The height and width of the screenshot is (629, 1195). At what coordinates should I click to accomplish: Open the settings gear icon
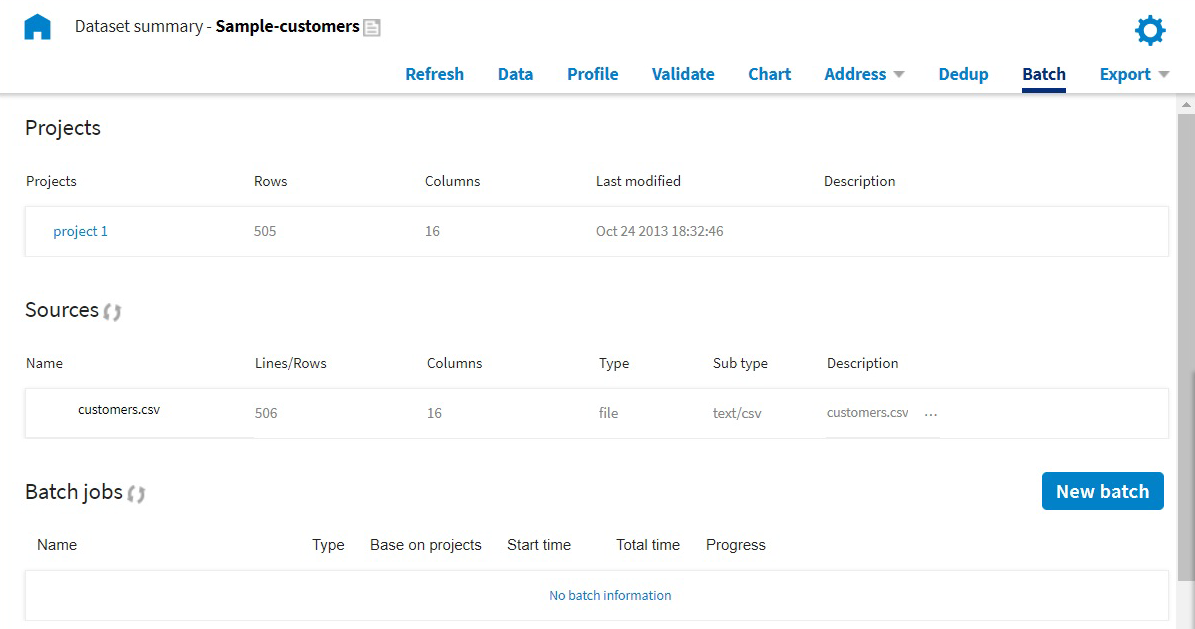[x=1150, y=30]
